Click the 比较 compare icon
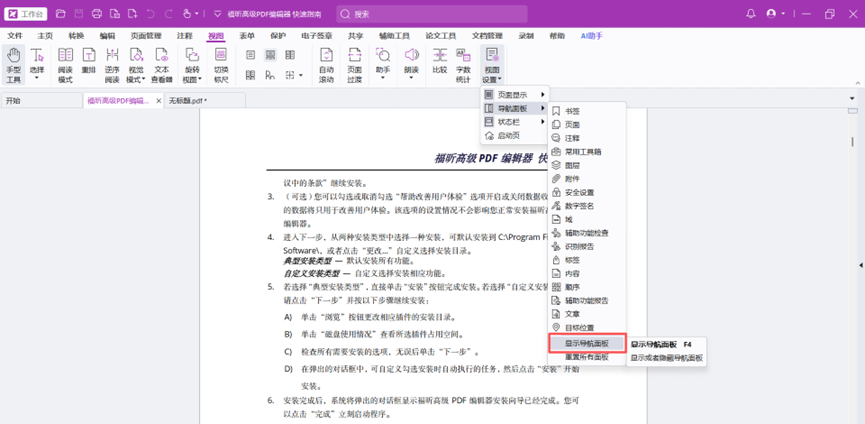Screen dimensions: 865x424 click(440, 64)
